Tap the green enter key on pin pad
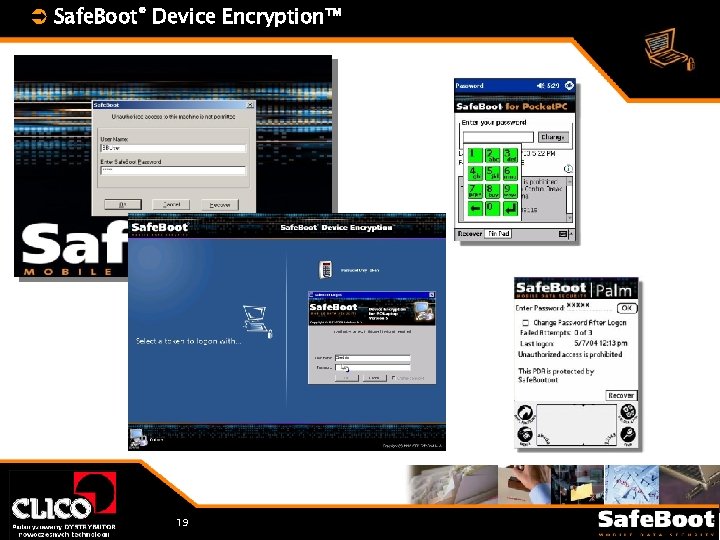Viewport: 720px width, 540px height. (510, 208)
